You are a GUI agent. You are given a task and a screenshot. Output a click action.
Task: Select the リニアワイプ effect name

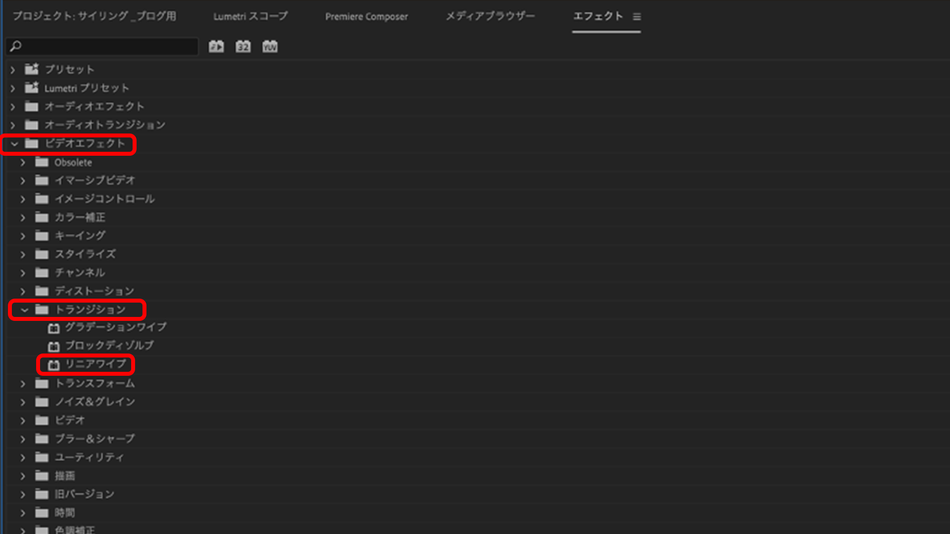pos(96,364)
